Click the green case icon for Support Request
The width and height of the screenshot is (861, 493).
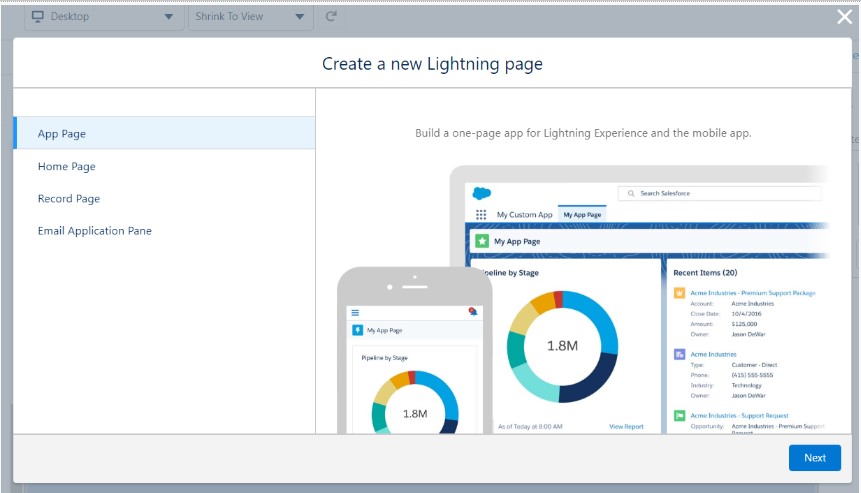(x=679, y=415)
